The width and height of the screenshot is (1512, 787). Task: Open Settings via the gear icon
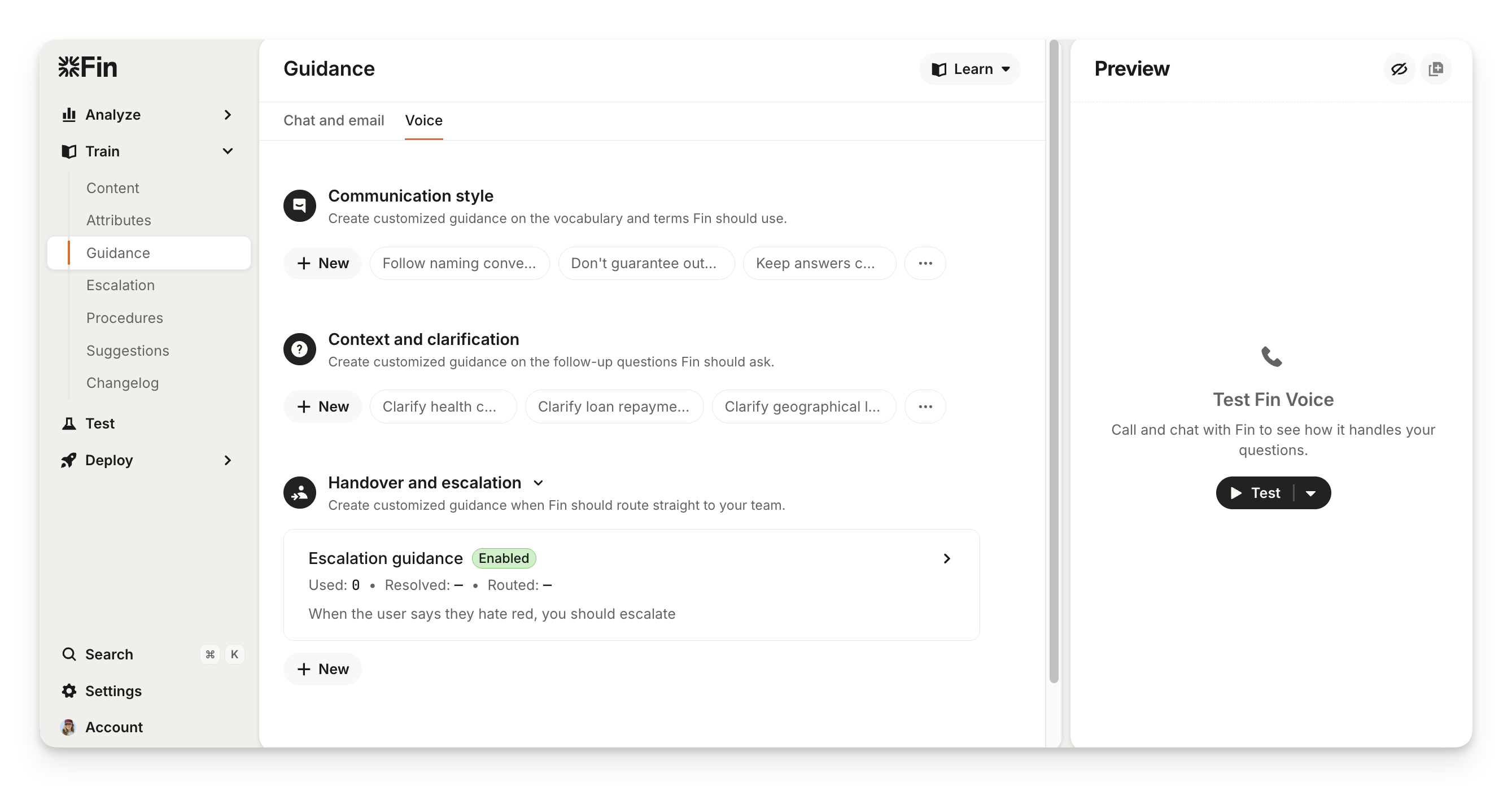pyautogui.click(x=69, y=691)
